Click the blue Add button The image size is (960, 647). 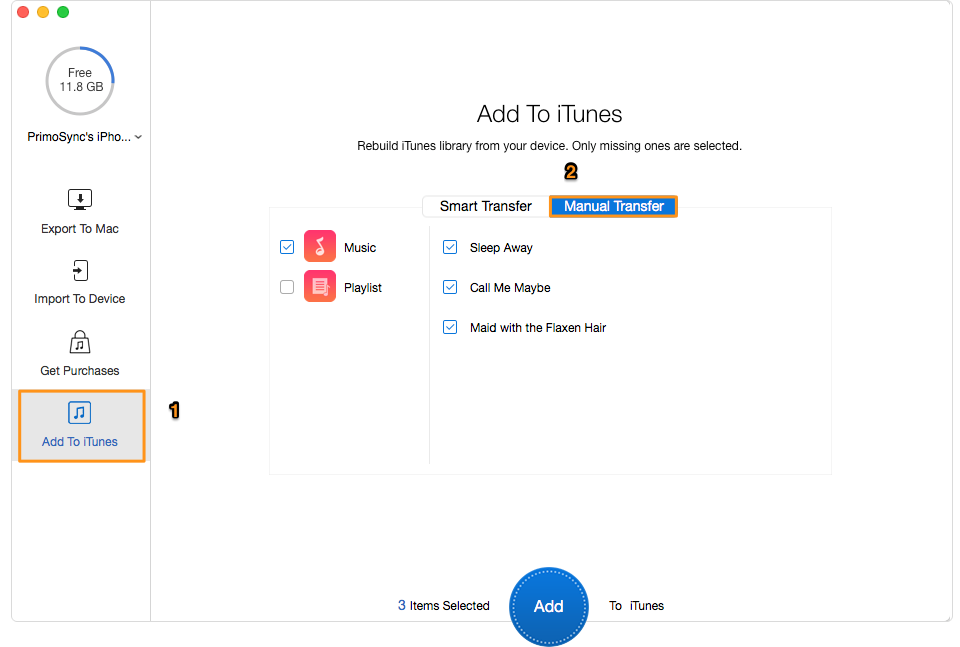[x=549, y=606]
